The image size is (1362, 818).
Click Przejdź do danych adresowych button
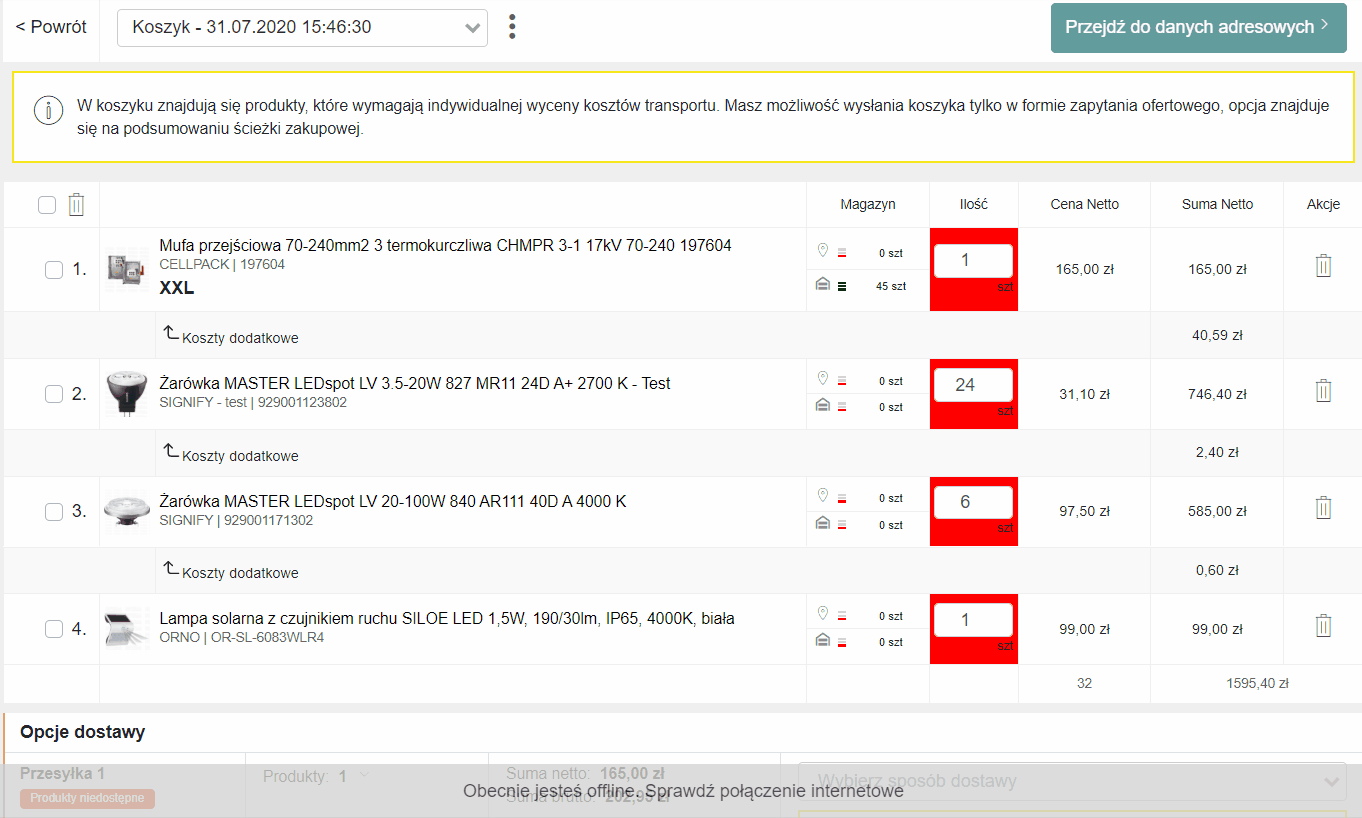1198,28
